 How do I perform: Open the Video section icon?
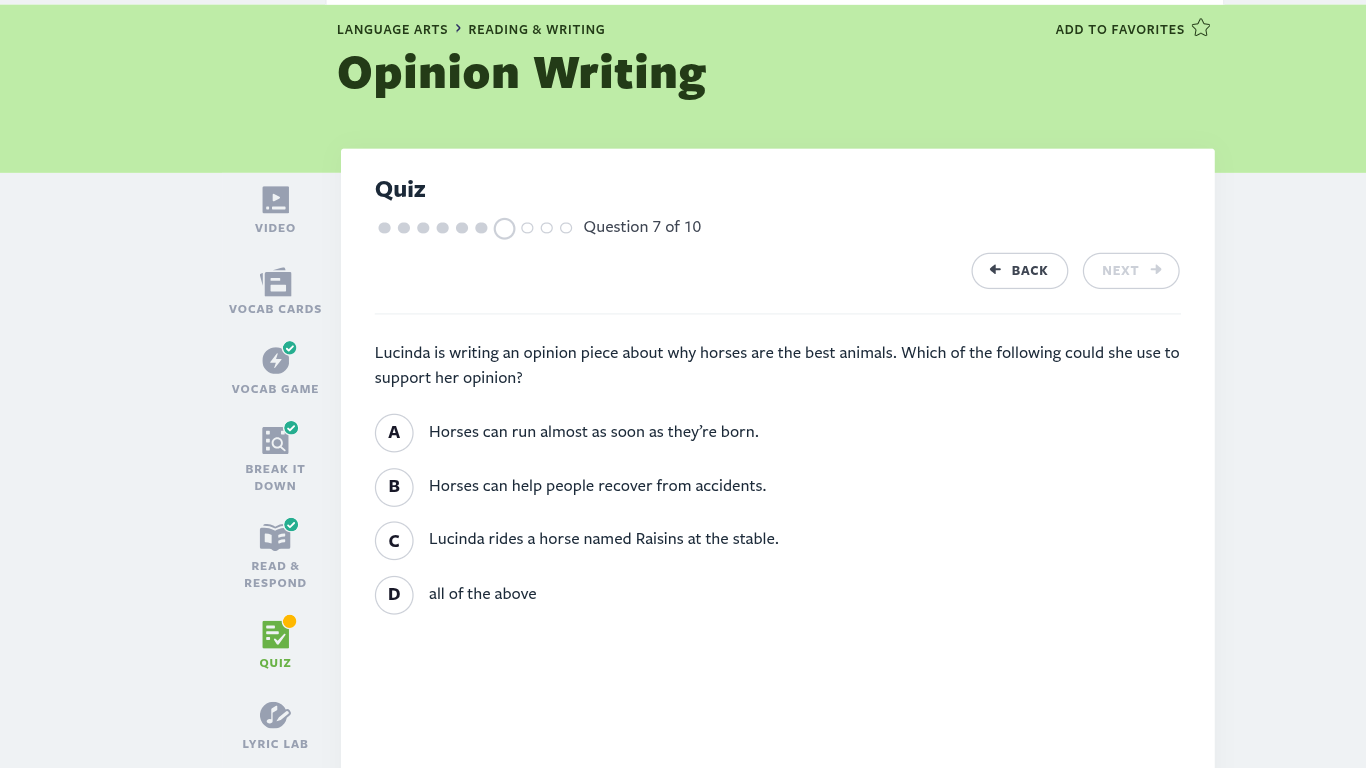tap(275, 200)
